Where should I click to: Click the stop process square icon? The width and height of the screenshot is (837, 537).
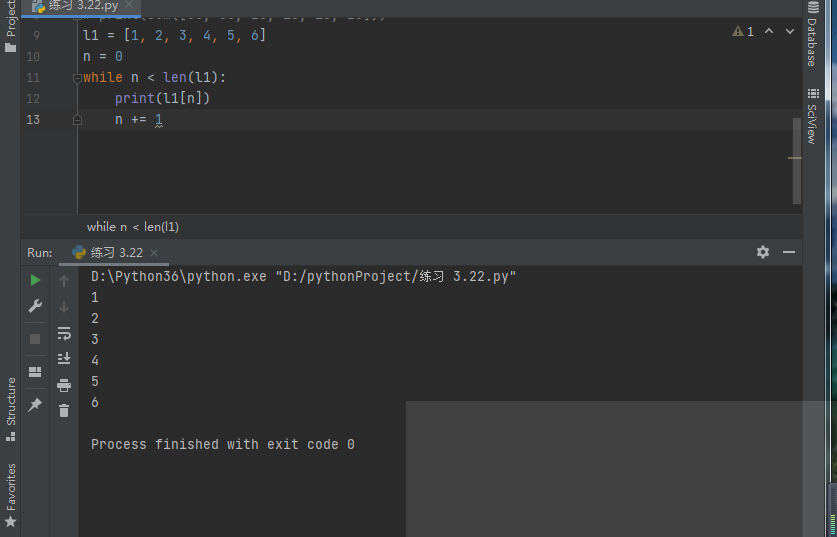(x=35, y=339)
